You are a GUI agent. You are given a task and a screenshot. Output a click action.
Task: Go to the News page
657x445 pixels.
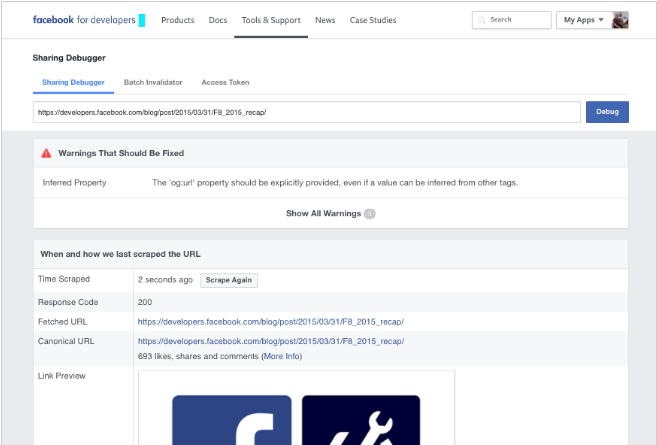pyautogui.click(x=325, y=20)
